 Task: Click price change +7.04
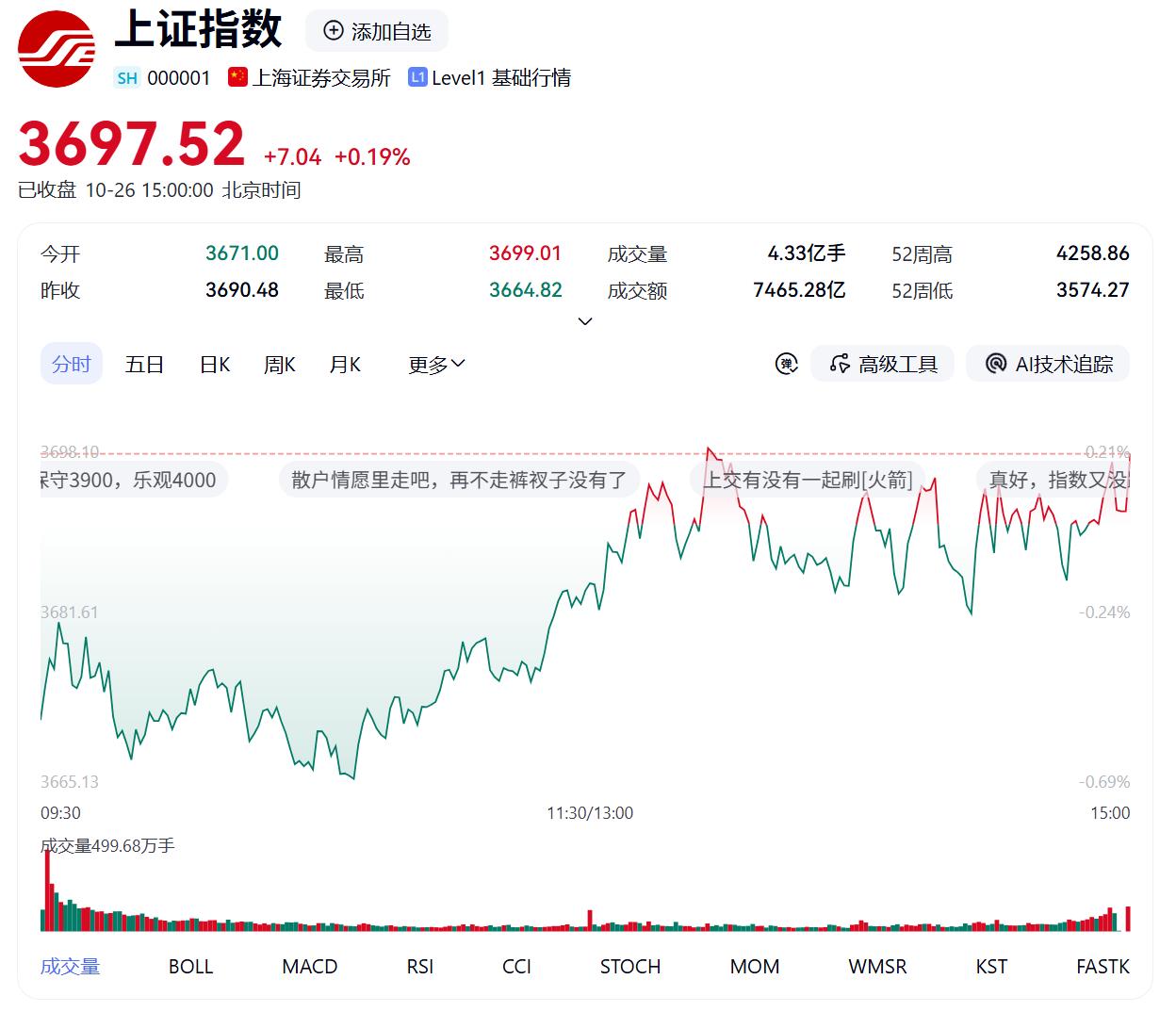pyautogui.click(x=292, y=157)
